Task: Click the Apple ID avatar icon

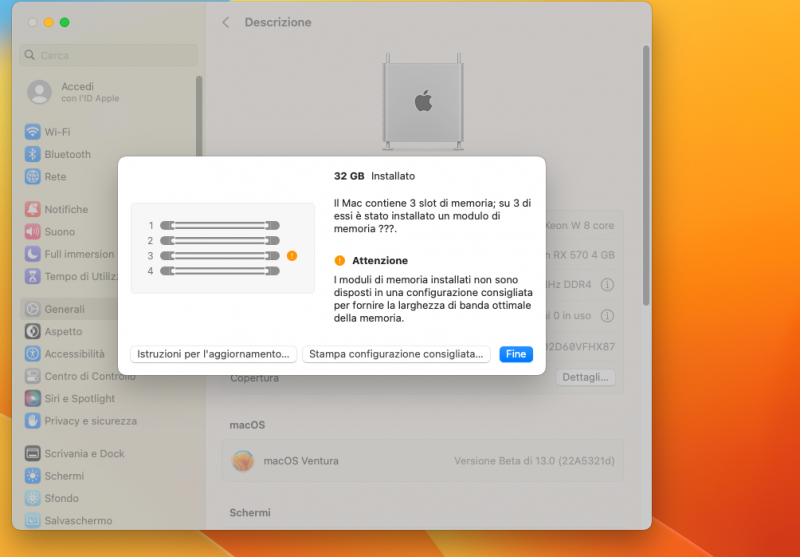Action: click(x=39, y=92)
